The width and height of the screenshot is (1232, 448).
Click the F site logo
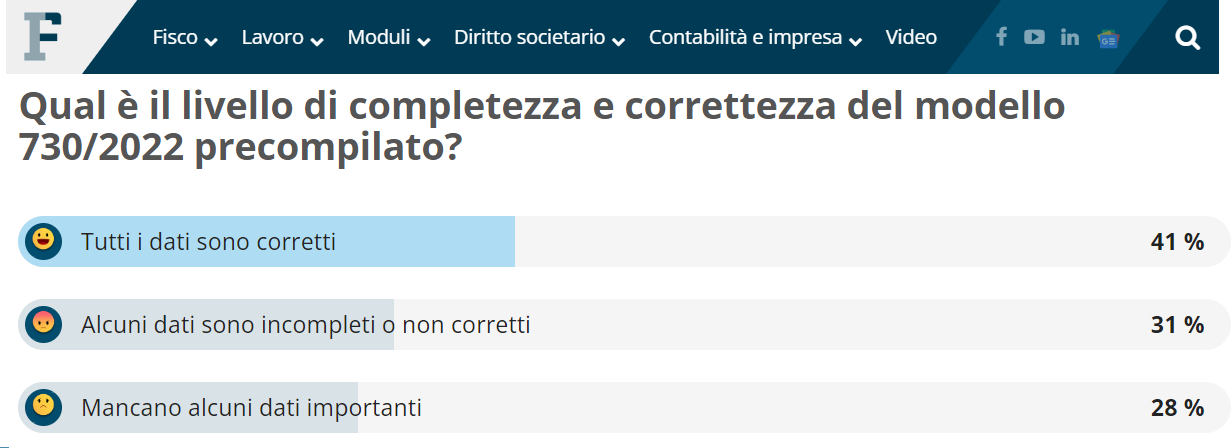45,35
